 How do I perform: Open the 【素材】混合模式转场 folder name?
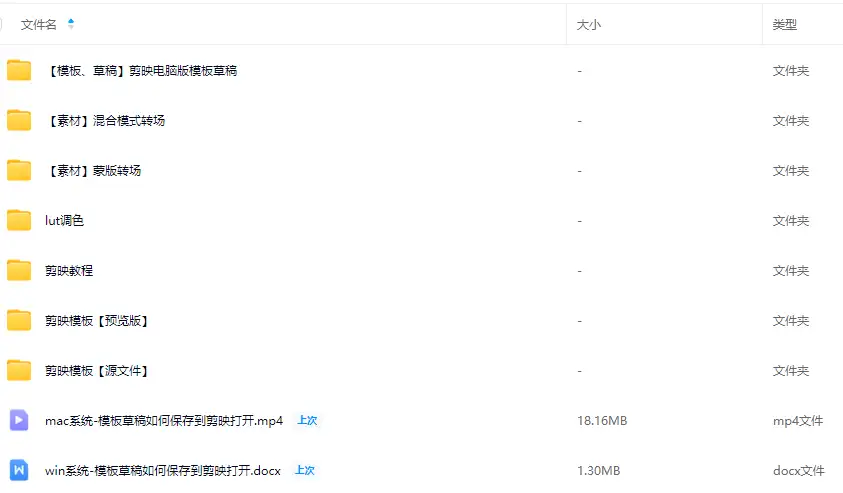105,121
